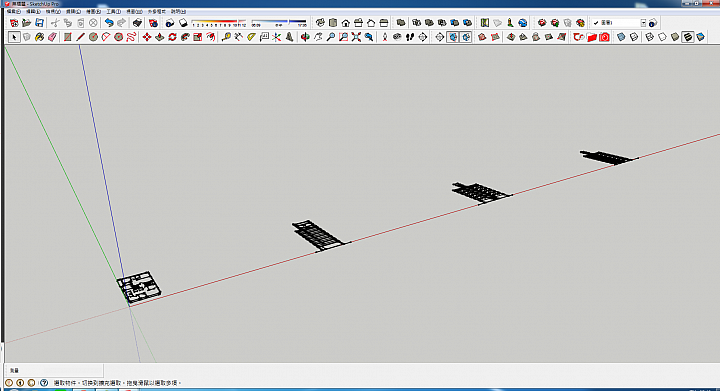
Task: Select Sandbox Smoove tool
Action: point(511,37)
